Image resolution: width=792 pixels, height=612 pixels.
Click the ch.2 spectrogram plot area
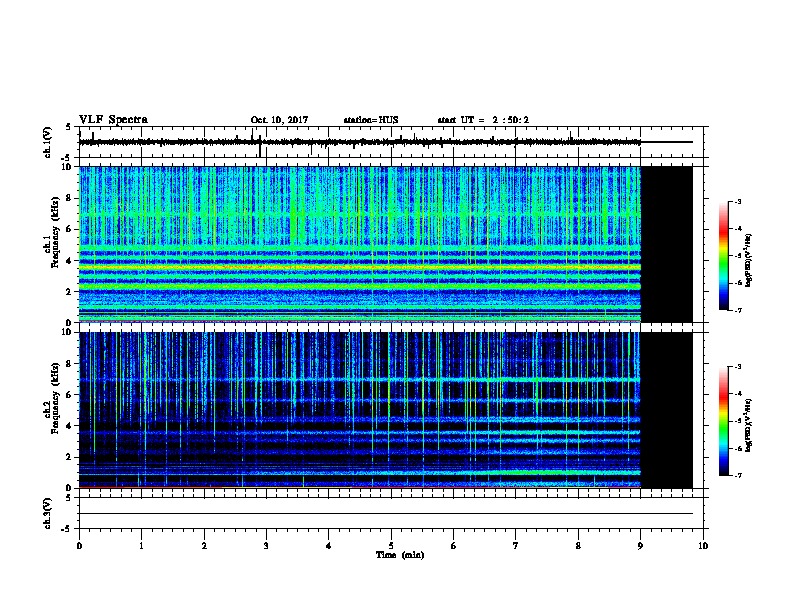385,410
